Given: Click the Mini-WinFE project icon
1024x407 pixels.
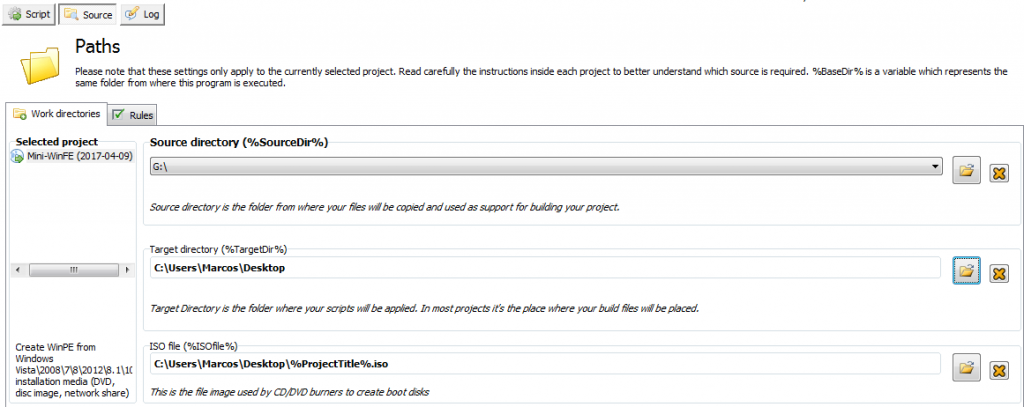Looking at the screenshot, I should coord(17,156).
